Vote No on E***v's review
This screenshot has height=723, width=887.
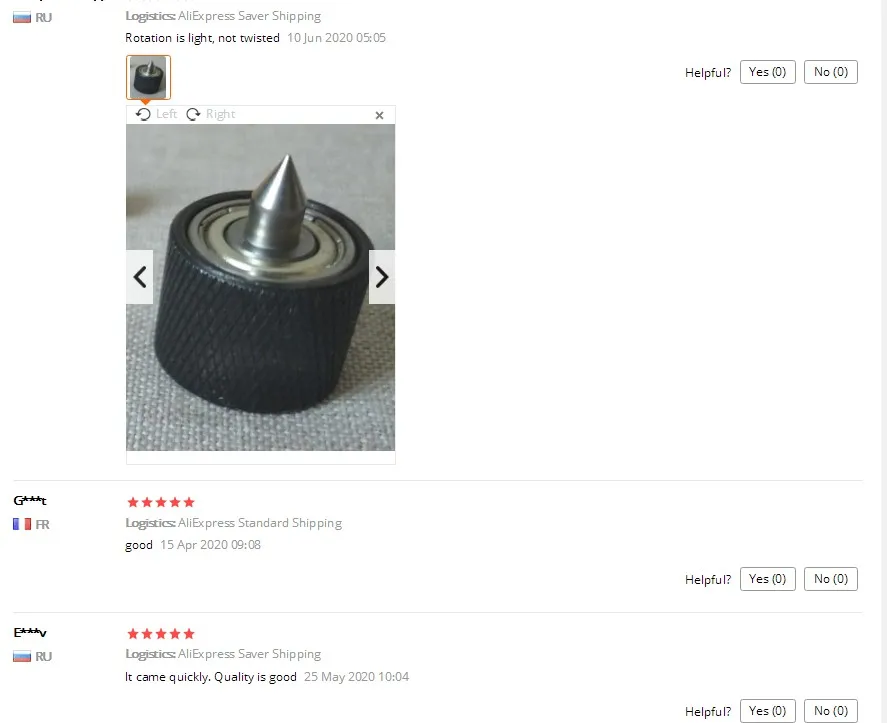tap(831, 711)
